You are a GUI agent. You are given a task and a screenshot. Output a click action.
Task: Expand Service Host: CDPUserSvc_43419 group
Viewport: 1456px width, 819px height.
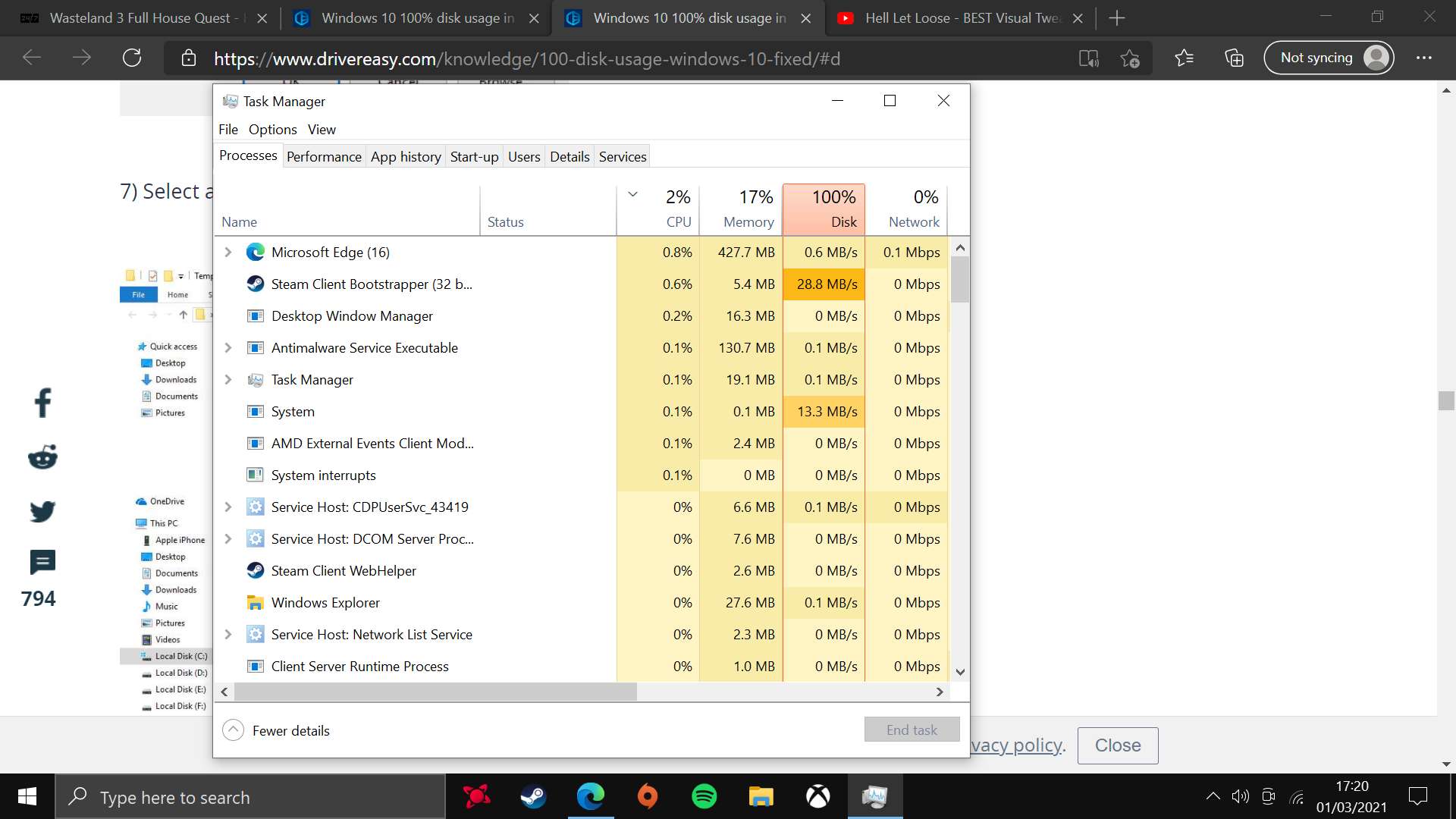(227, 507)
